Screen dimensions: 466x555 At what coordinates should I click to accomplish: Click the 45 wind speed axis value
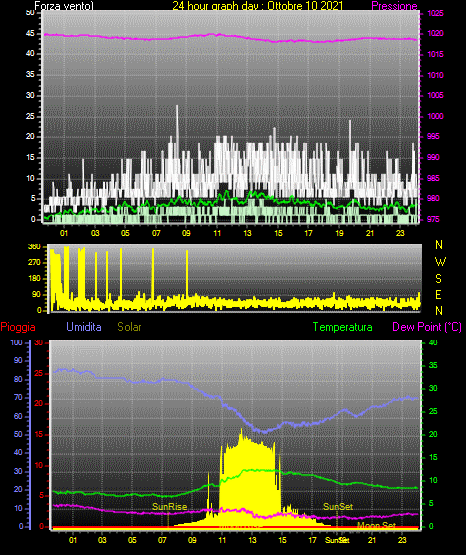pyautogui.click(x=30, y=34)
